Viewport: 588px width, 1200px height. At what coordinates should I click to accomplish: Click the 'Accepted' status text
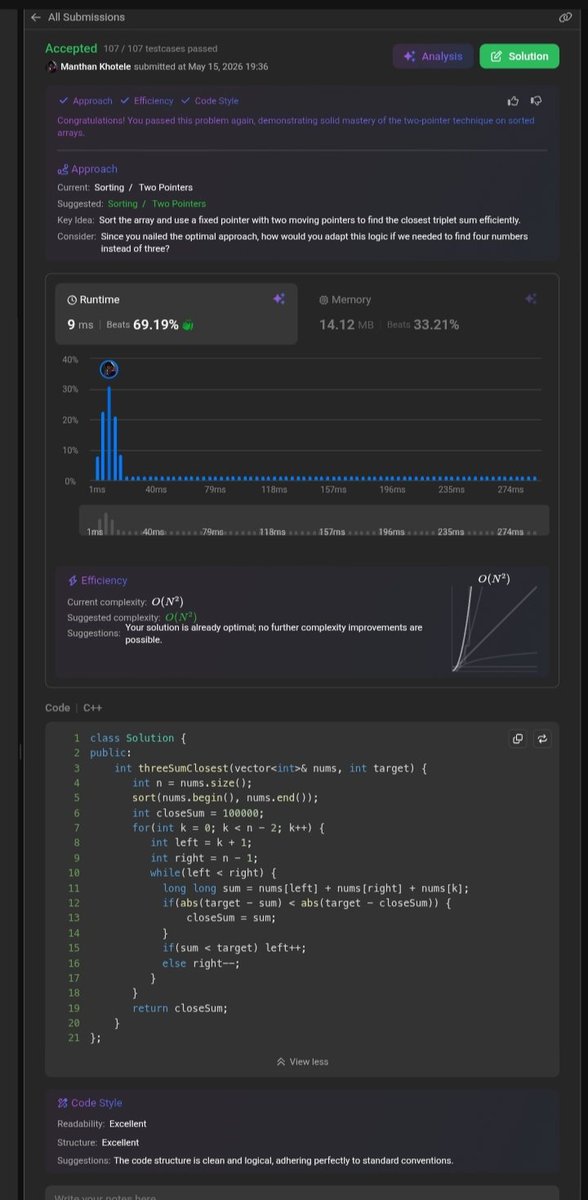coord(71,48)
